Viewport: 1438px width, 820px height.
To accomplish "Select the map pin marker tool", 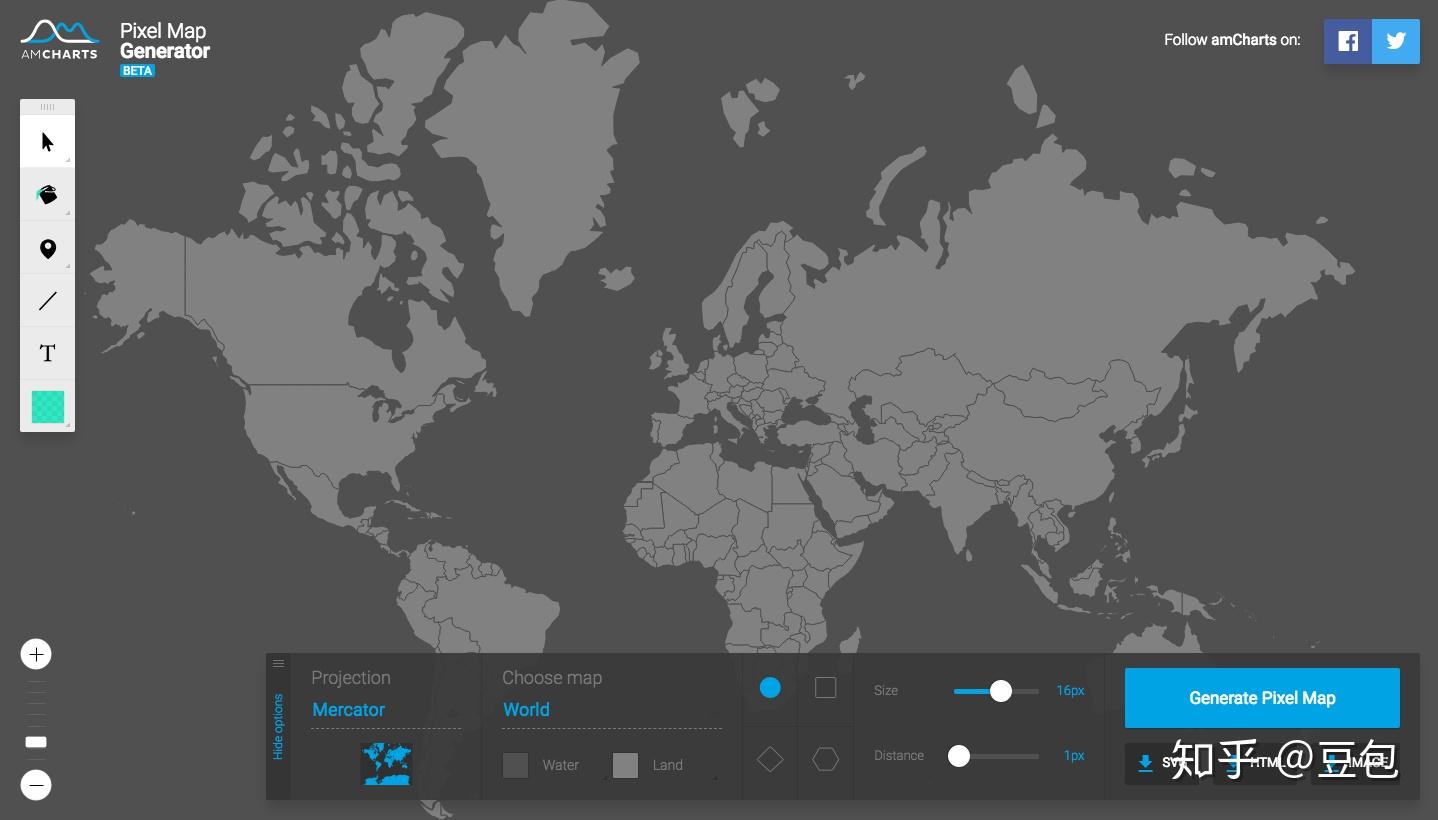I will tap(47, 248).
